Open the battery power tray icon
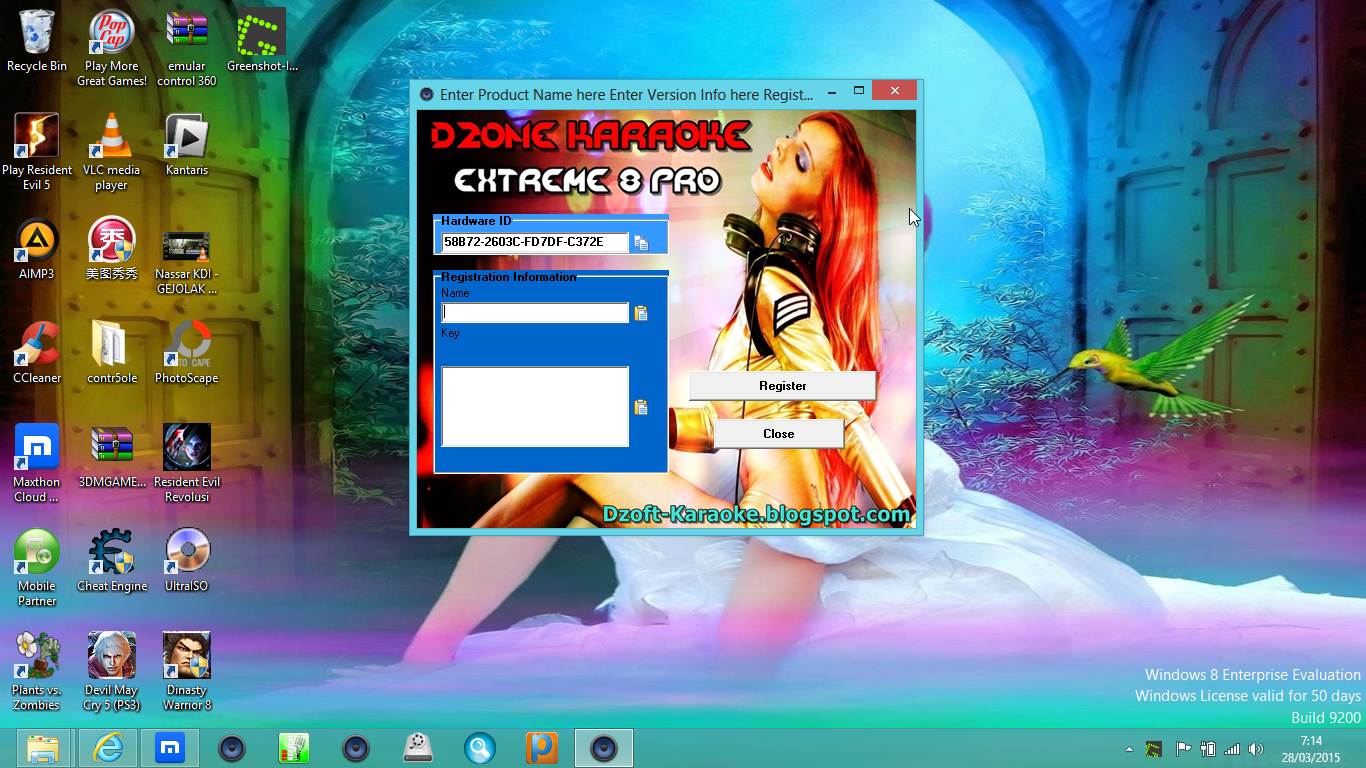The image size is (1366, 768). click(x=1208, y=748)
